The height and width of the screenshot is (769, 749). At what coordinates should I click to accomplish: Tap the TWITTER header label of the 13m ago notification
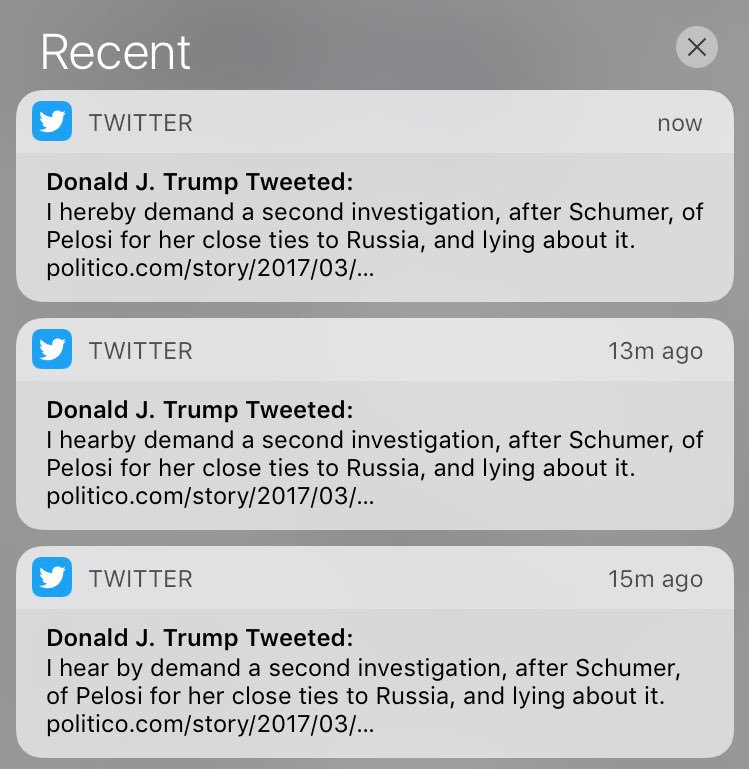(141, 351)
